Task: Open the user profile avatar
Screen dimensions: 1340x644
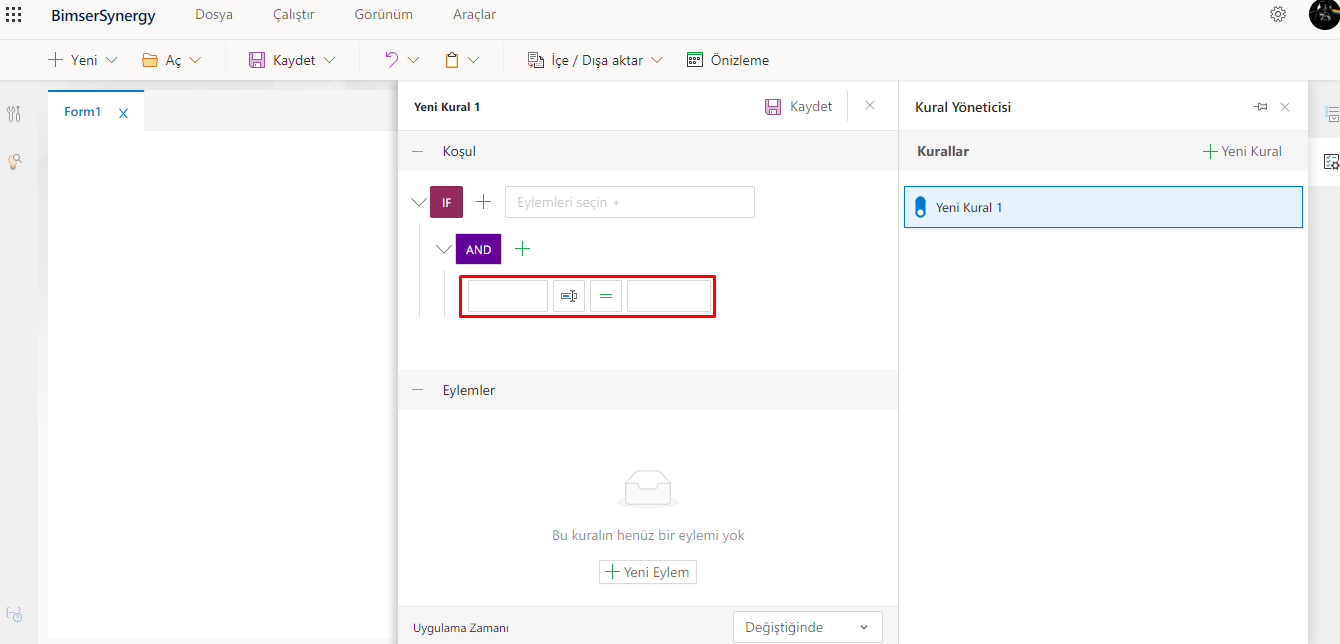Action: [1324, 14]
